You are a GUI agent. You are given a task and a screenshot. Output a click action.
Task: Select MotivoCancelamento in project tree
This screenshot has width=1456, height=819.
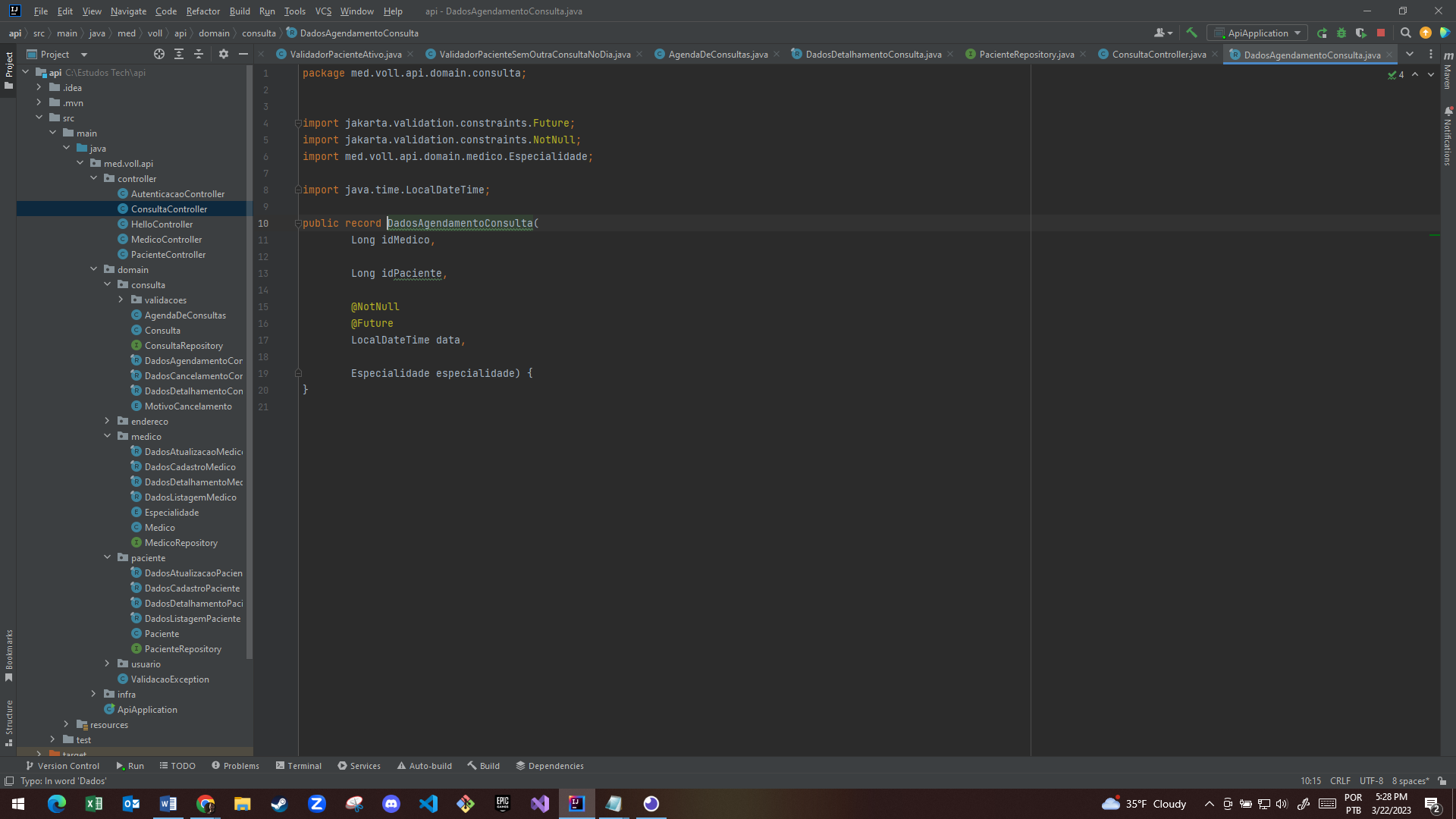pos(188,406)
